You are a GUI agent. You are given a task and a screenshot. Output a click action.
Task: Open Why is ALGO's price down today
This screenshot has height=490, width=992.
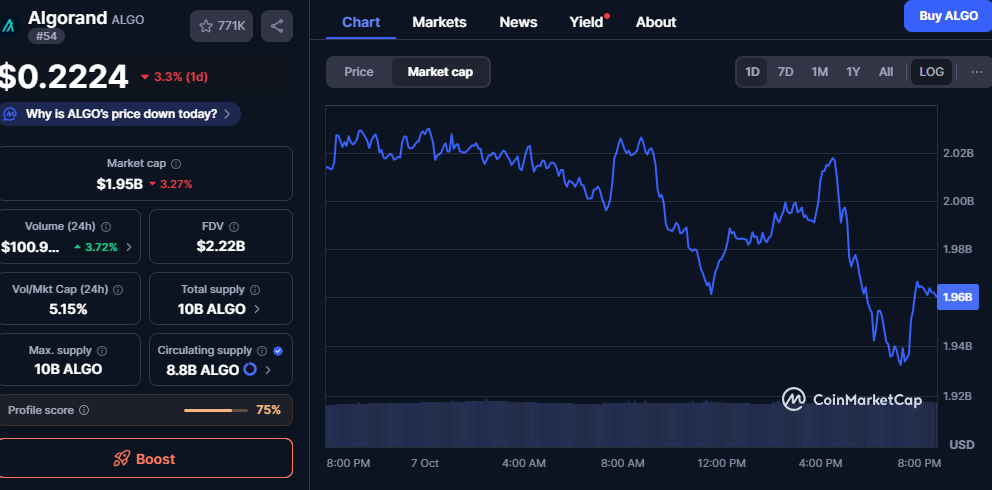[120, 114]
